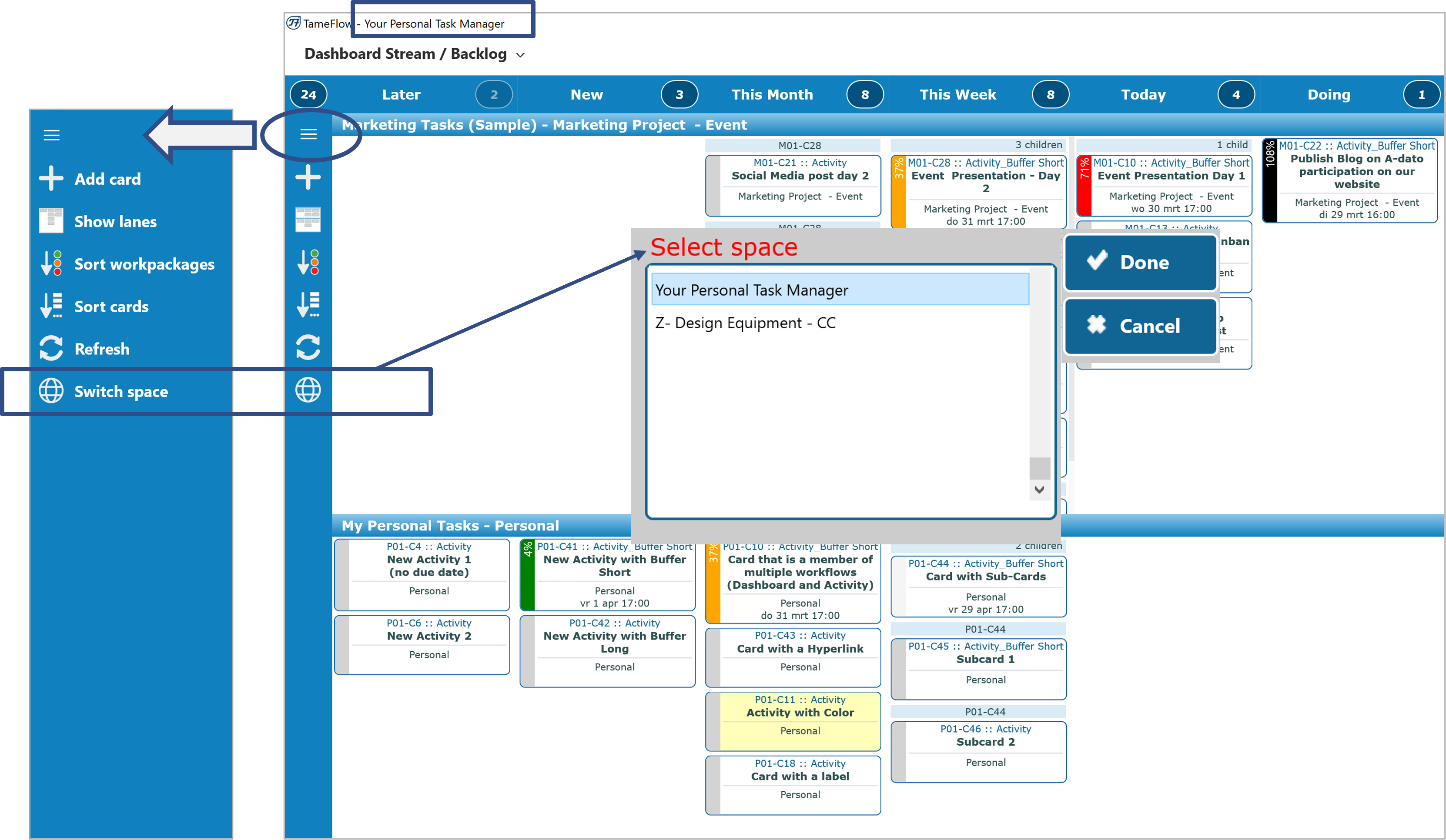
Task: Click the New column header
Action: (586, 95)
